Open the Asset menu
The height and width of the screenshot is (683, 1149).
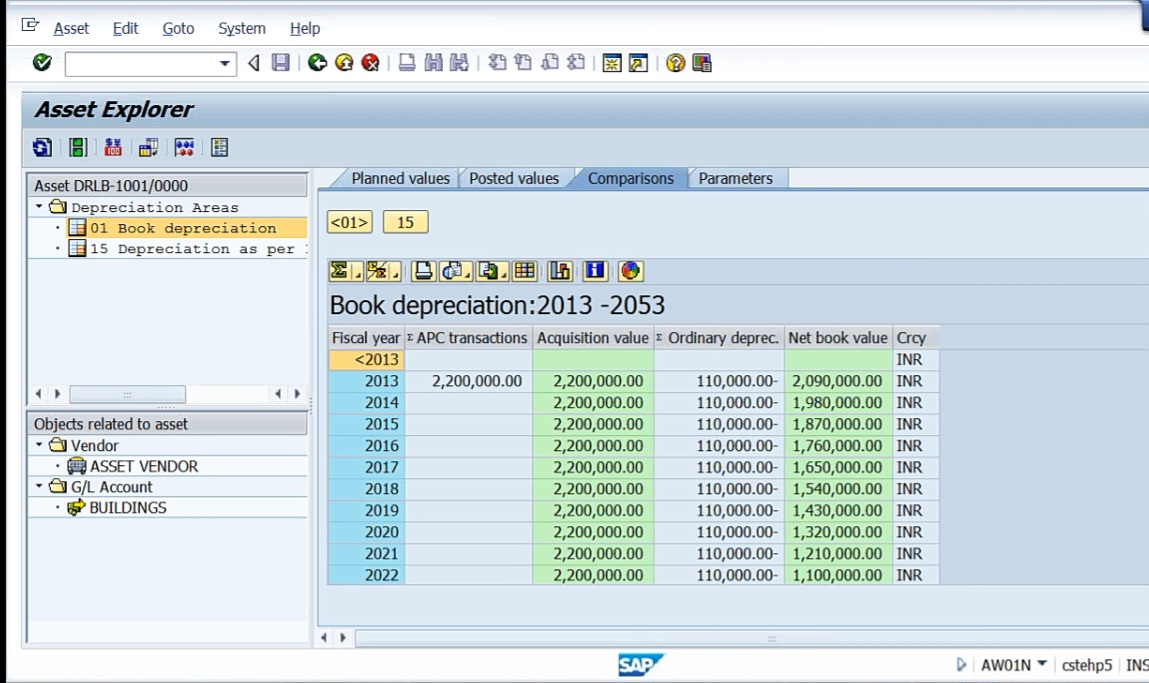[71, 29]
